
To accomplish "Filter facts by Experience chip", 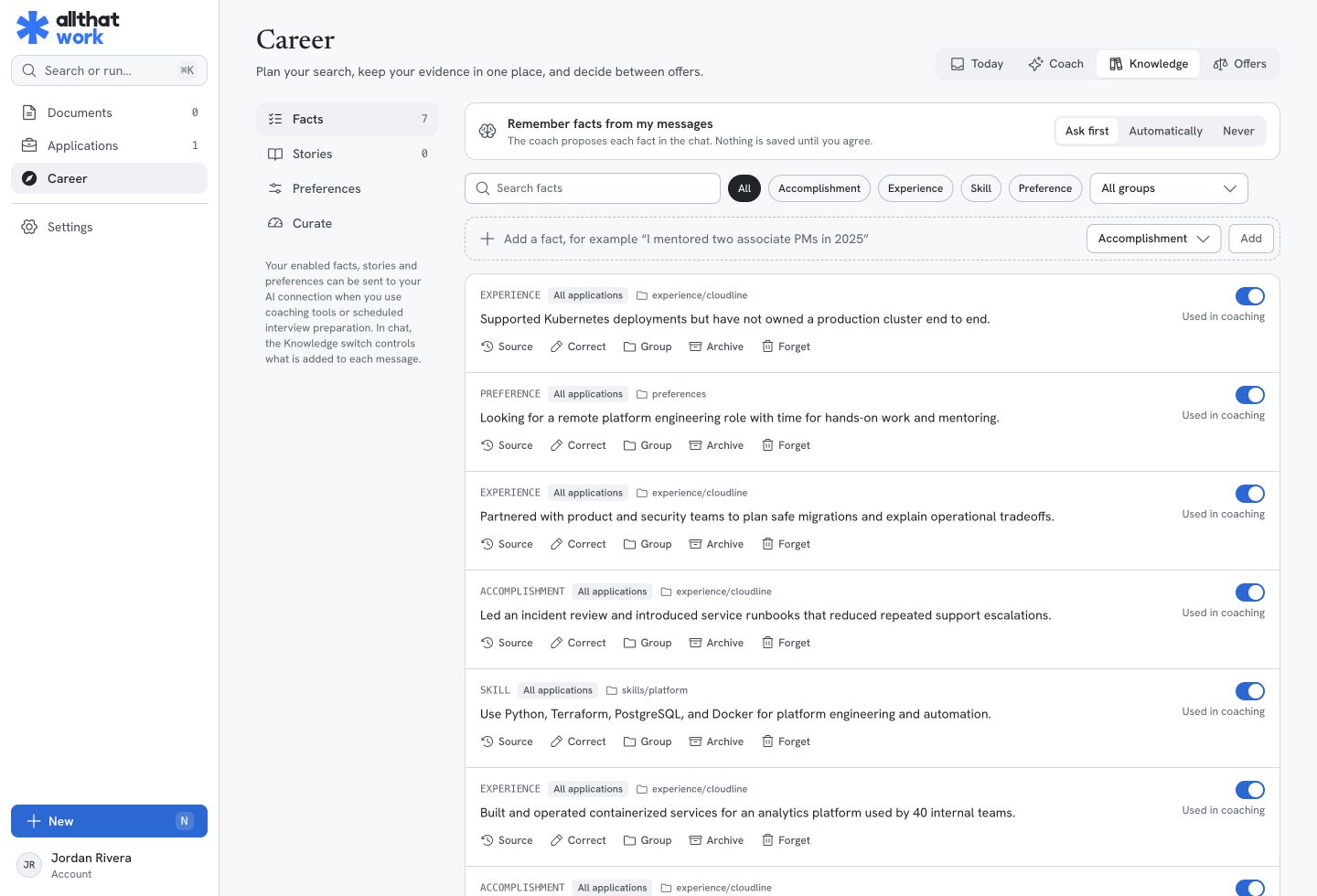I will coord(915,188).
